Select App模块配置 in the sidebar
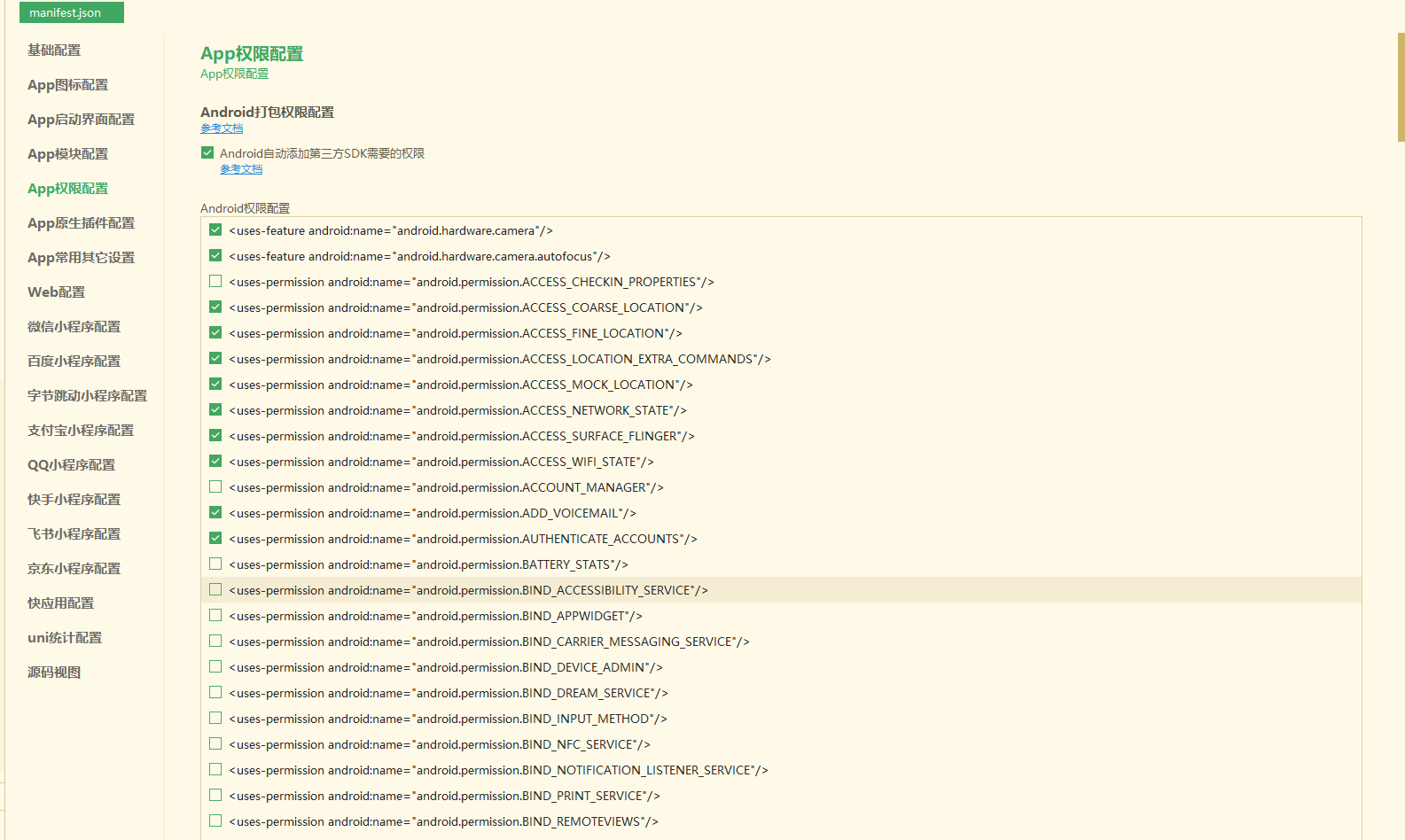The width and height of the screenshot is (1405, 840). tap(67, 154)
